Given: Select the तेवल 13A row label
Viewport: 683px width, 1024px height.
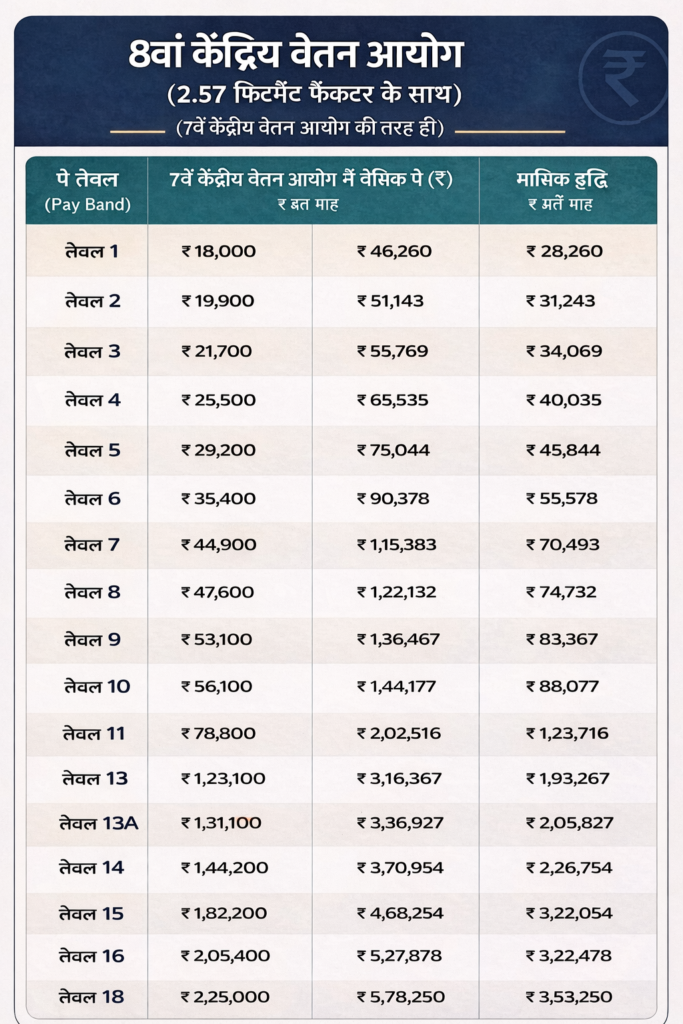Looking at the screenshot, I should (98, 823).
